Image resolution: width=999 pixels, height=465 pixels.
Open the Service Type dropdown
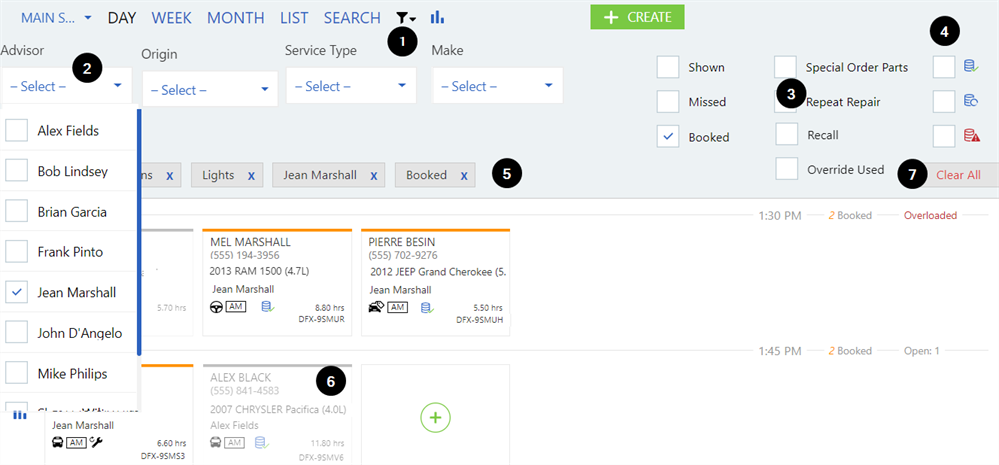[350, 87]
